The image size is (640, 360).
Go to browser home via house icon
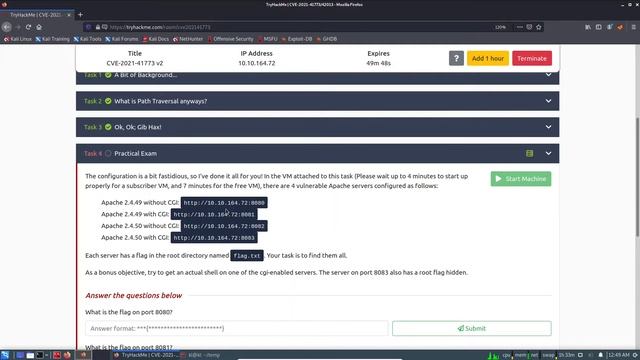39,27
